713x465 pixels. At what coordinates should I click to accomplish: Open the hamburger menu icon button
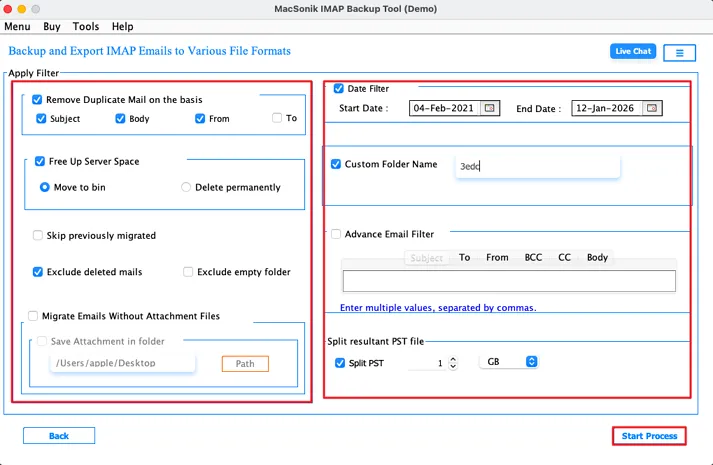pos(679,53)
